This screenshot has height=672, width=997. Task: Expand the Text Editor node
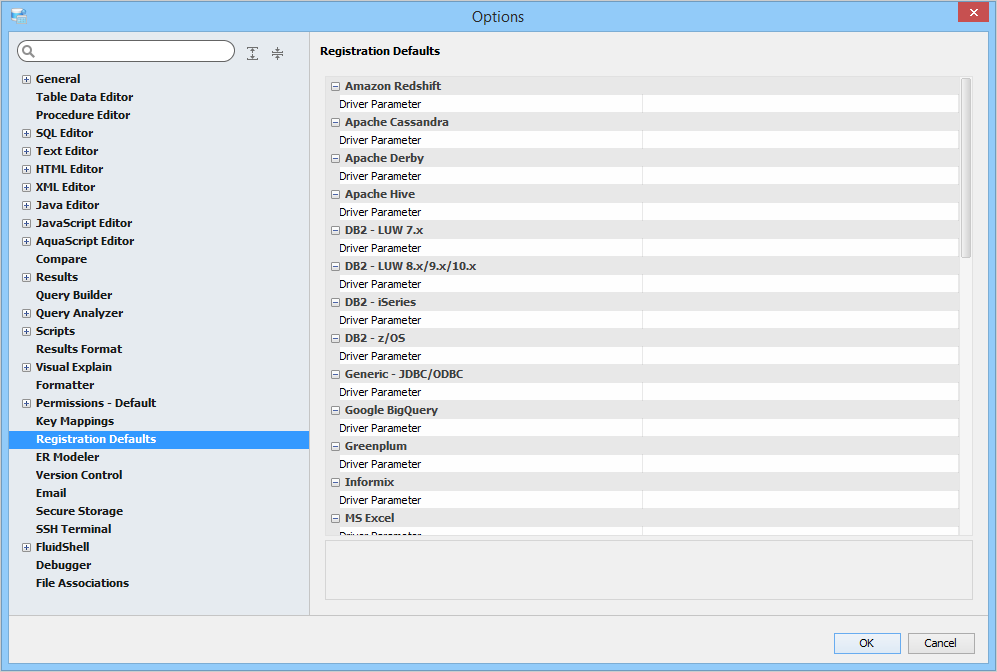[26, 151]
